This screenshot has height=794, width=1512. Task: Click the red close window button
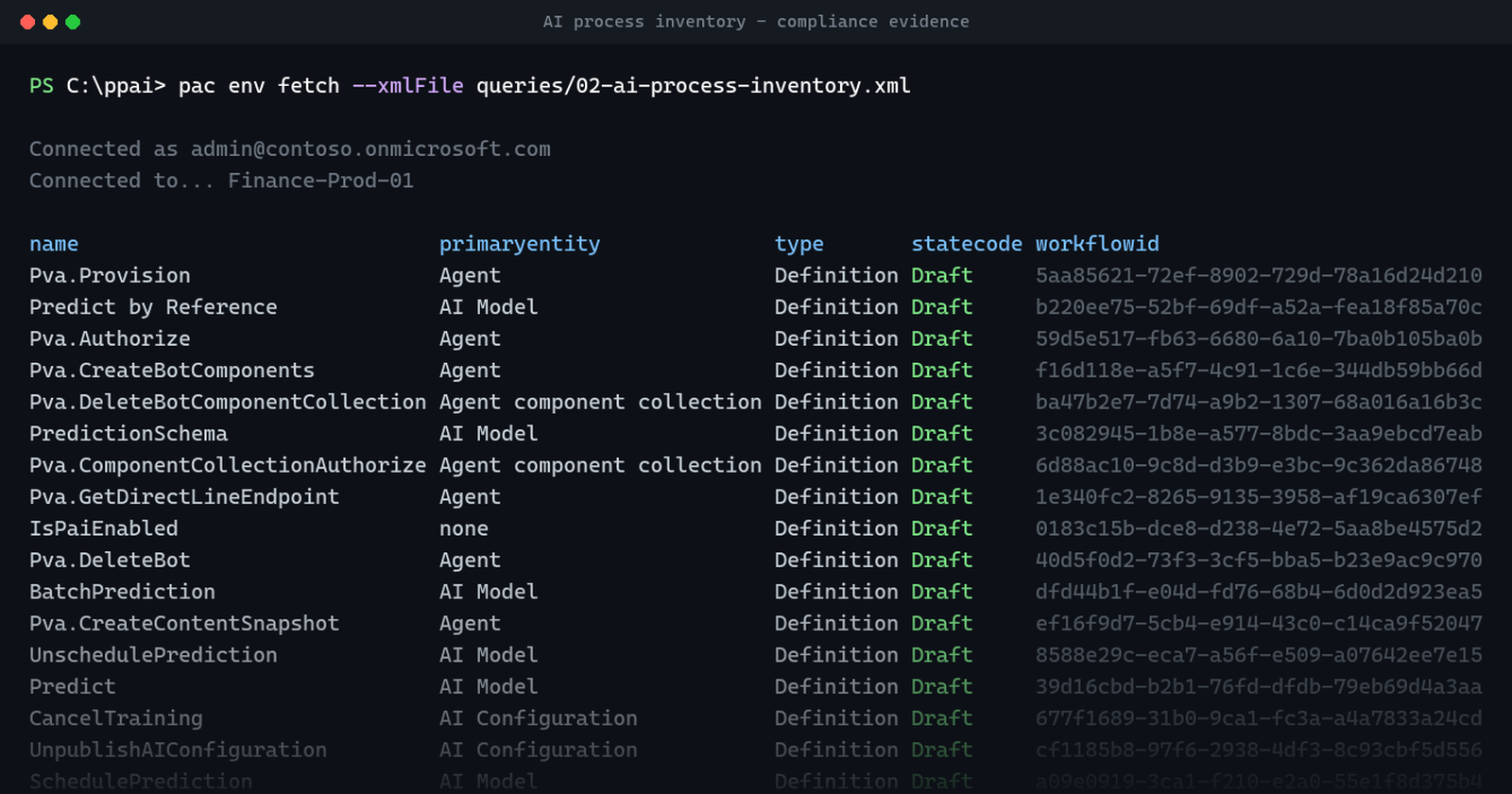click(27, 22)
